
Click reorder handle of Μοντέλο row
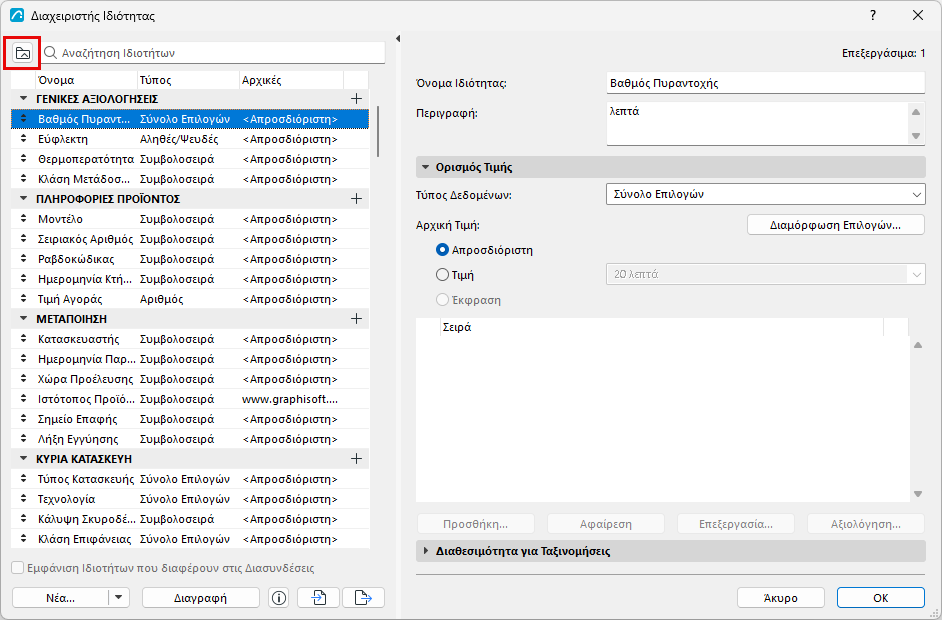(x=23, y=219)
